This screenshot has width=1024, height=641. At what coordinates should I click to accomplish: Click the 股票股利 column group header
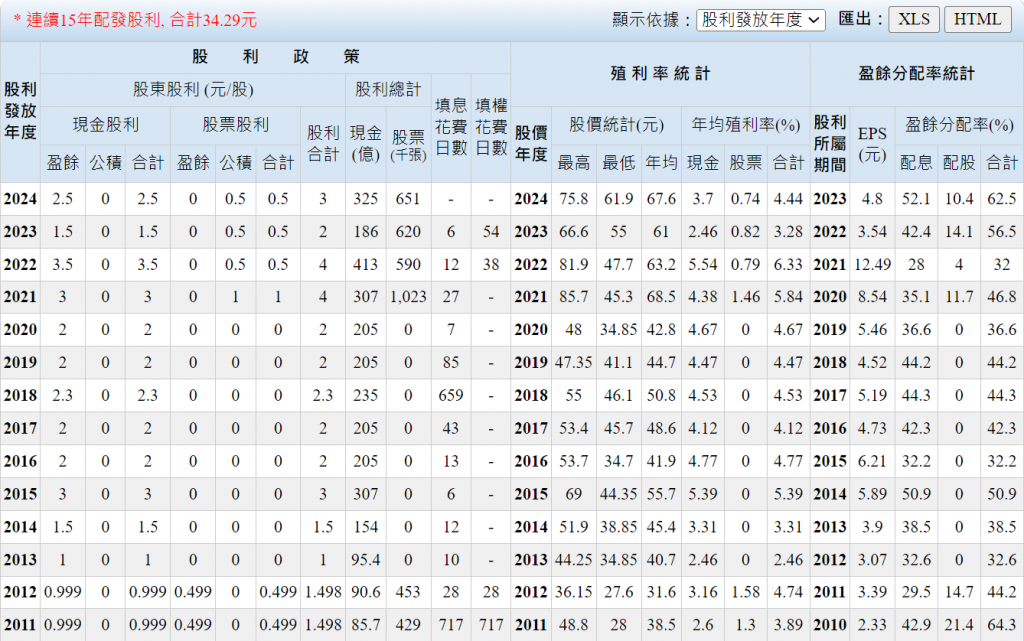pos(235,125)
